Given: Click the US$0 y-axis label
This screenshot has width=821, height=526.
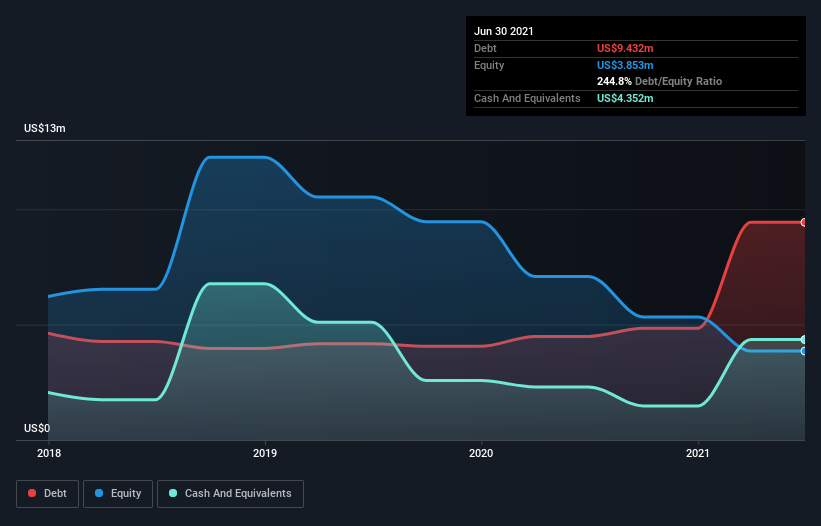Looking at the screenshot, I should point(37,428).
